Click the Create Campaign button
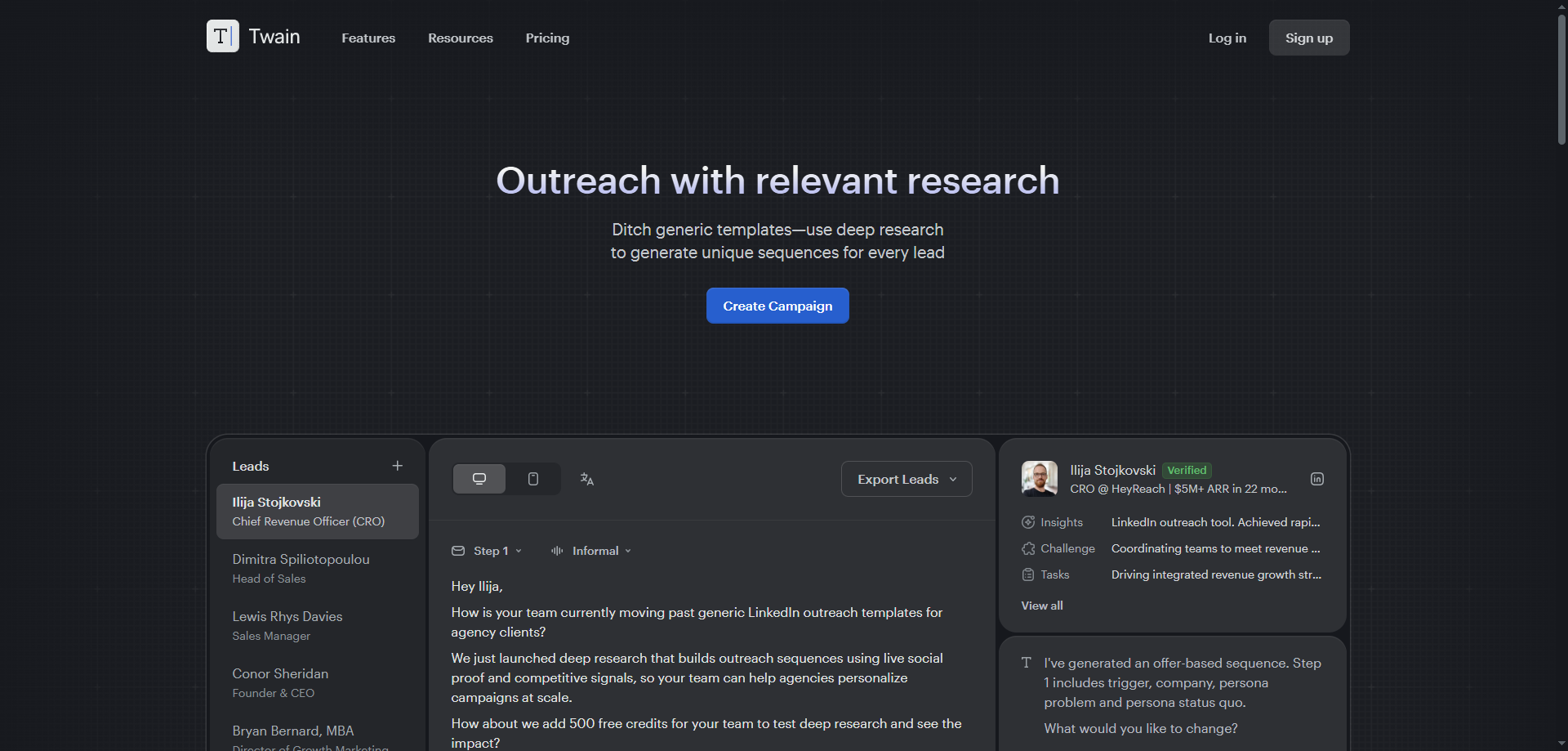This screenshot has width=1568, height=751. tap(777, 306)
